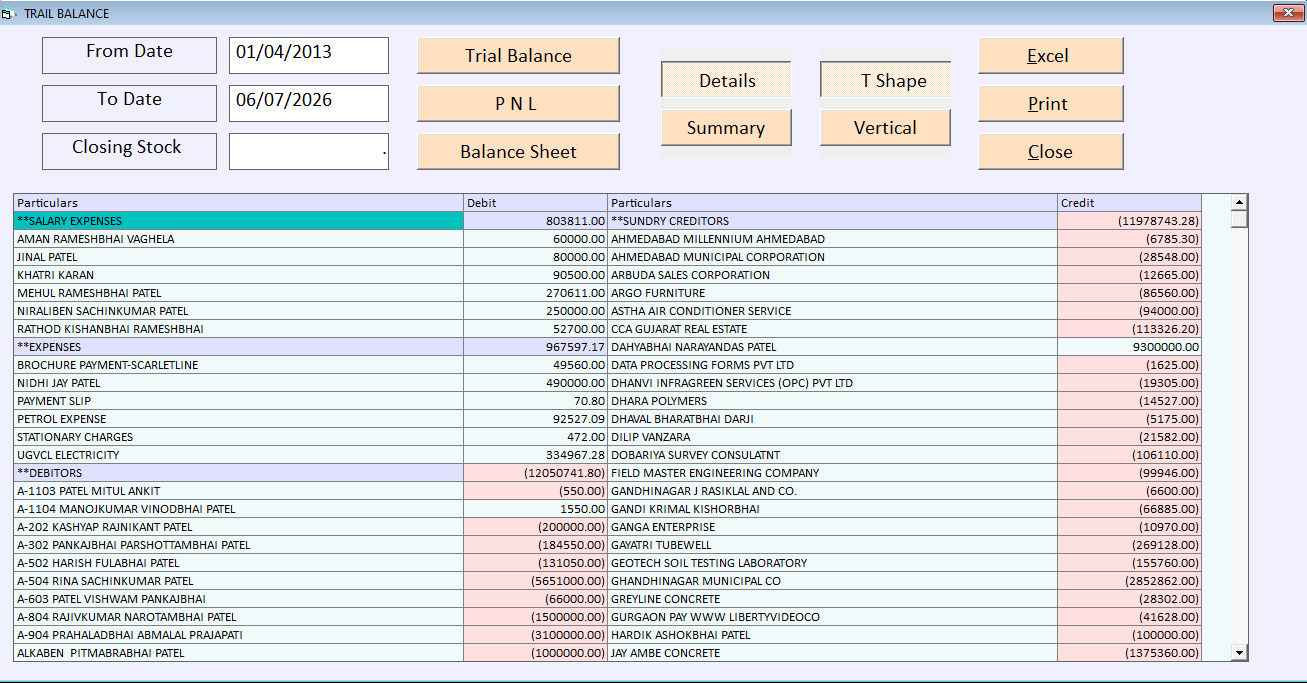The height and width of the screenshot is (684, 1307).
Task: Edit the From Date field 01/04/2013
Action: point(309,55)
